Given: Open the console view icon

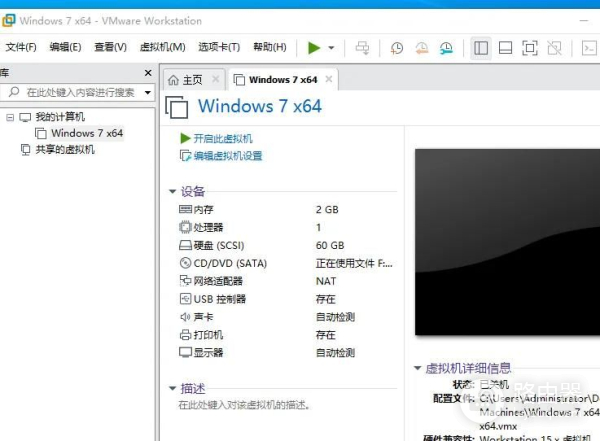Looking at the screenshot, I should pyautogui.click(x=589, y=48).
